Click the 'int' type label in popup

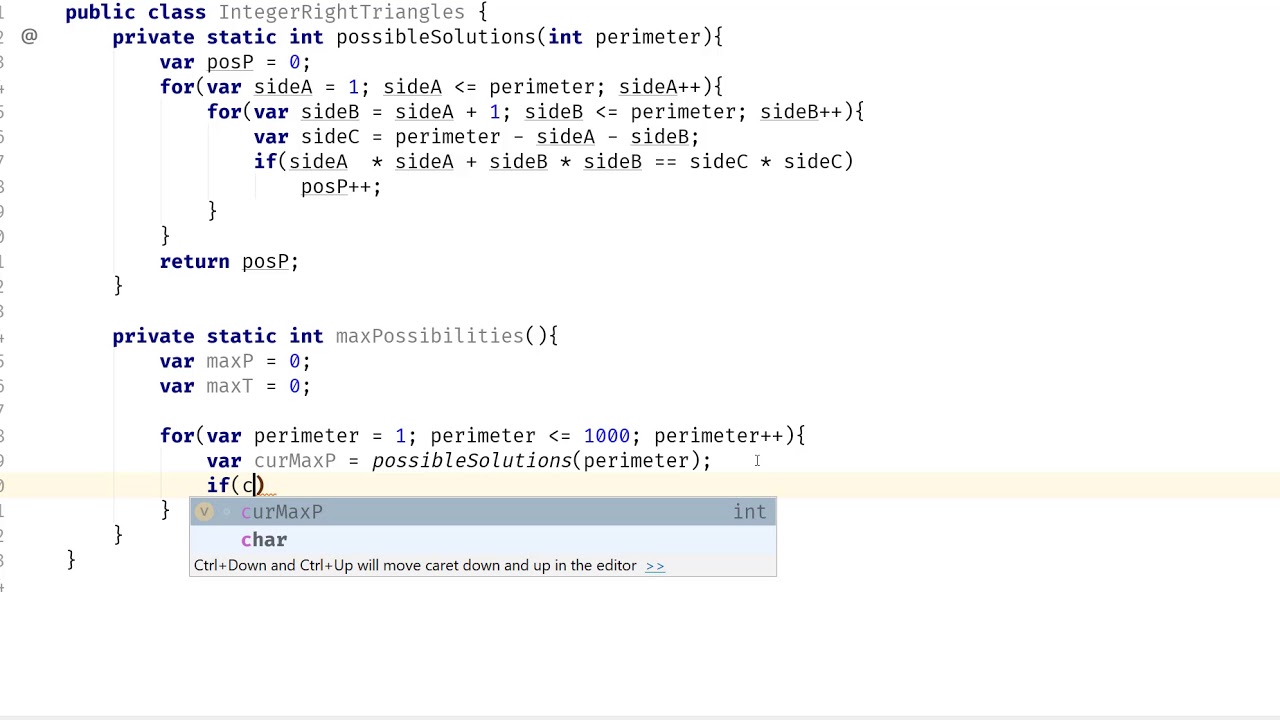click(x=749, y=512)
